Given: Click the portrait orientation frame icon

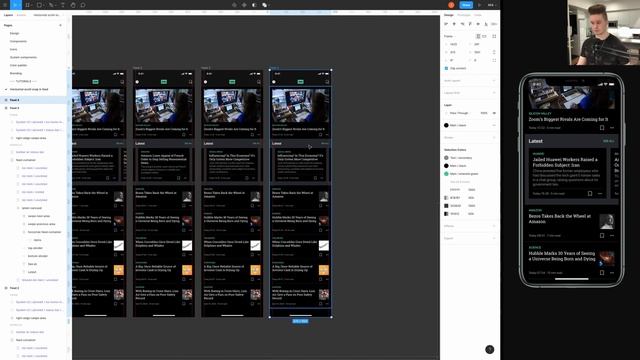Looking at the screenshot, I should [x=478, y=36].
